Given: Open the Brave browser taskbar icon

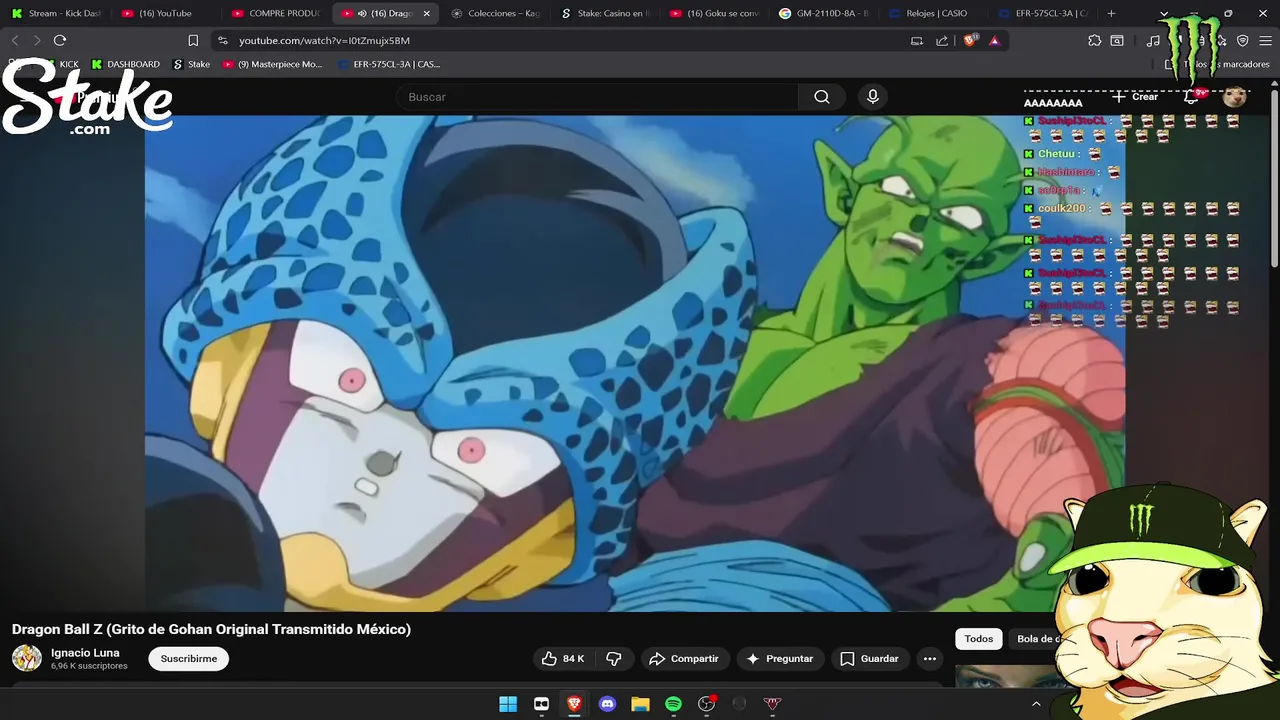Looking at the screenshot, I should 574,704.
